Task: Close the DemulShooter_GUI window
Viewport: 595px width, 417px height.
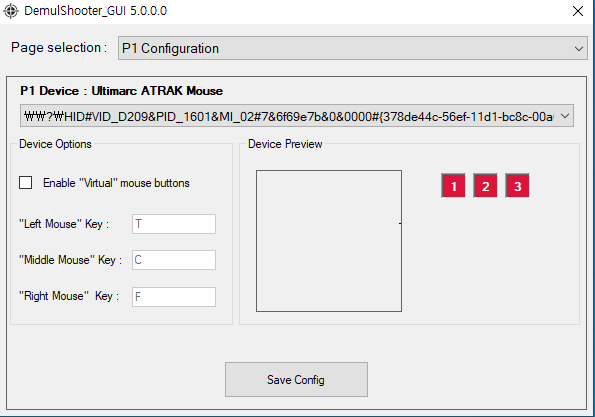Action: click(x=578, y=11)
